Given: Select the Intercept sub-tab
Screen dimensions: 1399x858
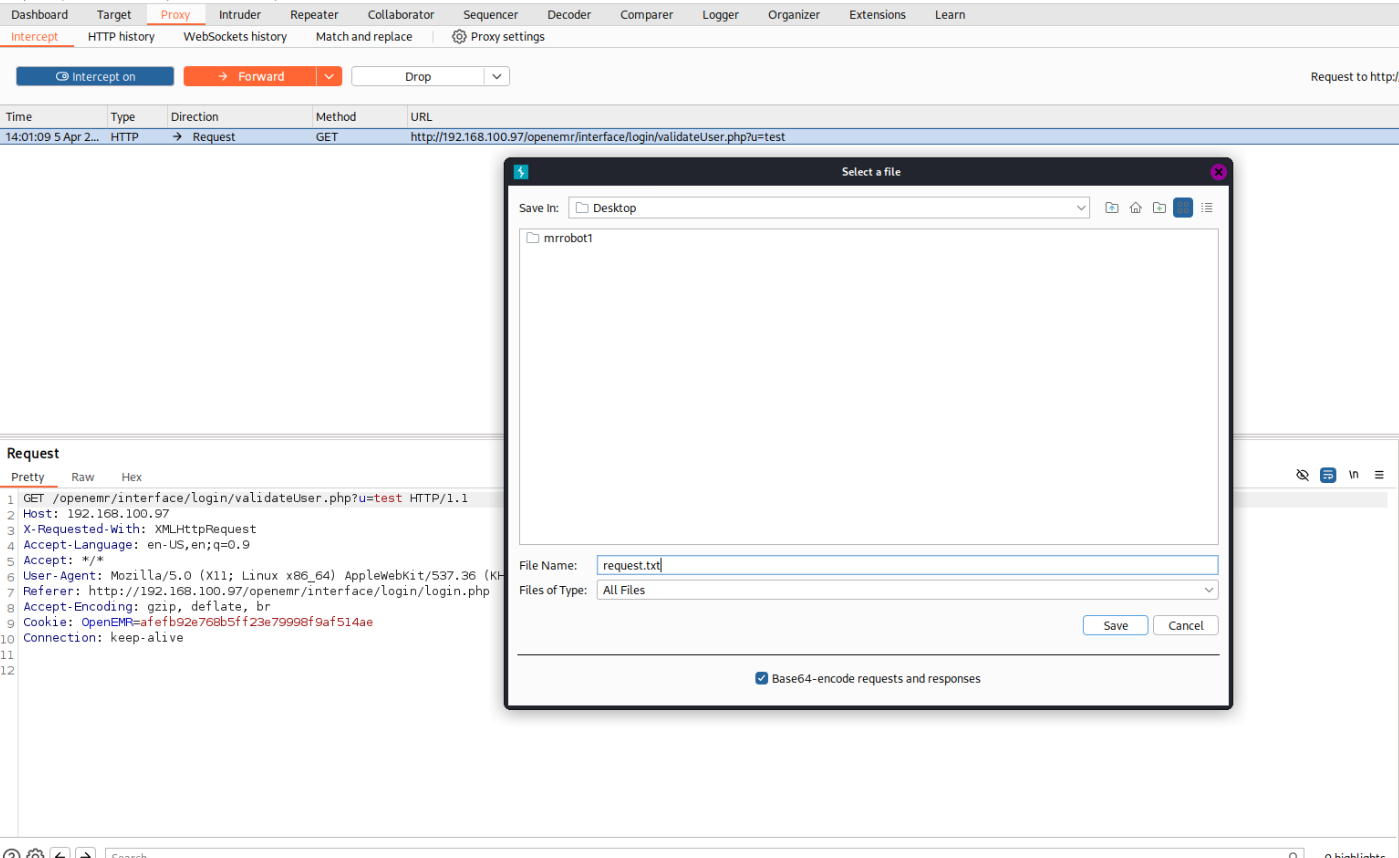Looking at the screenshot, I should coord(35,37).
